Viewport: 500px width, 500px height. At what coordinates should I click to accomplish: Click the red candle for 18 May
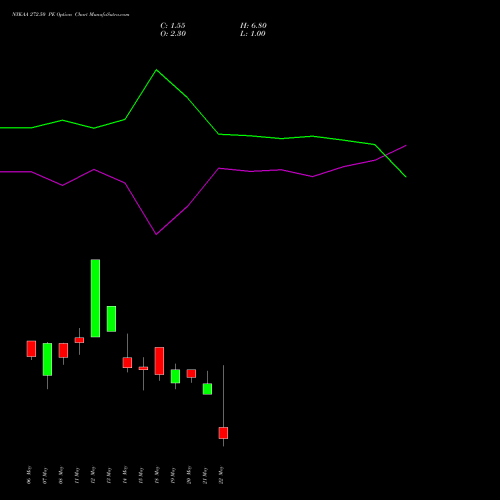(159, 361)
